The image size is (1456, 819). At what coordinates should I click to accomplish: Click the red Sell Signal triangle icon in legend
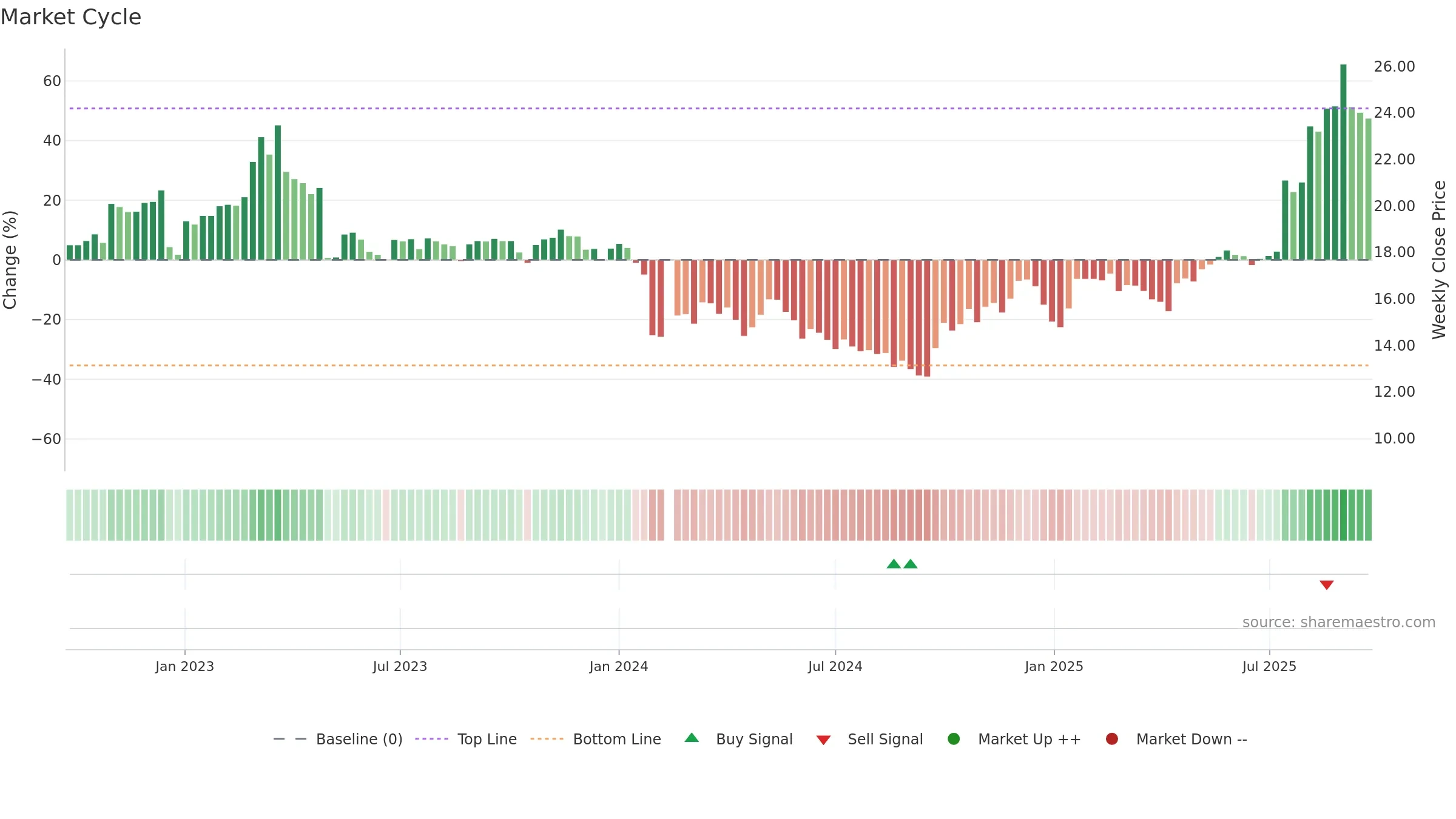click(823, 740)
